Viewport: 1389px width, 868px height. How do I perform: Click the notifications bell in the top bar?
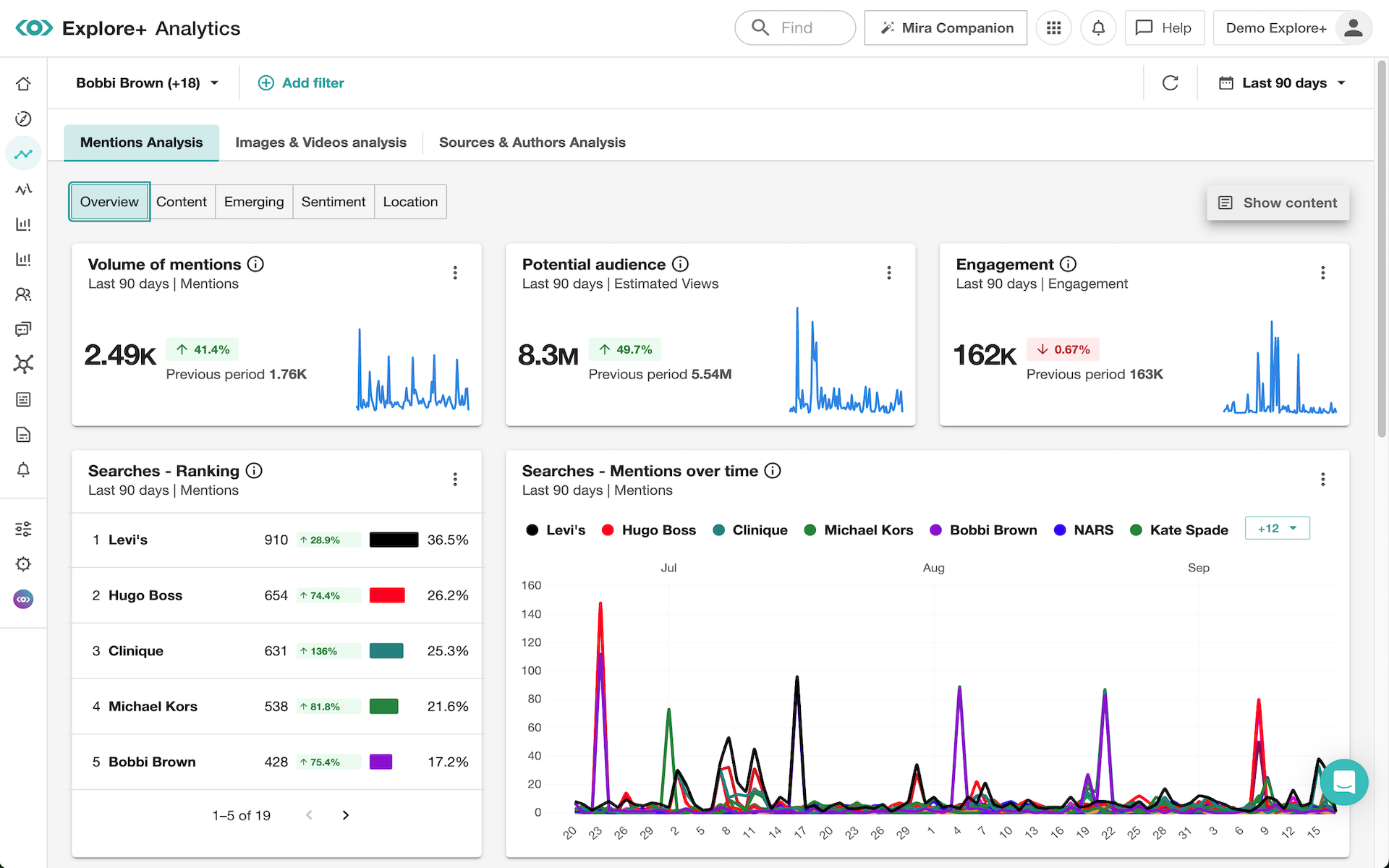(x=1097, y=28)
